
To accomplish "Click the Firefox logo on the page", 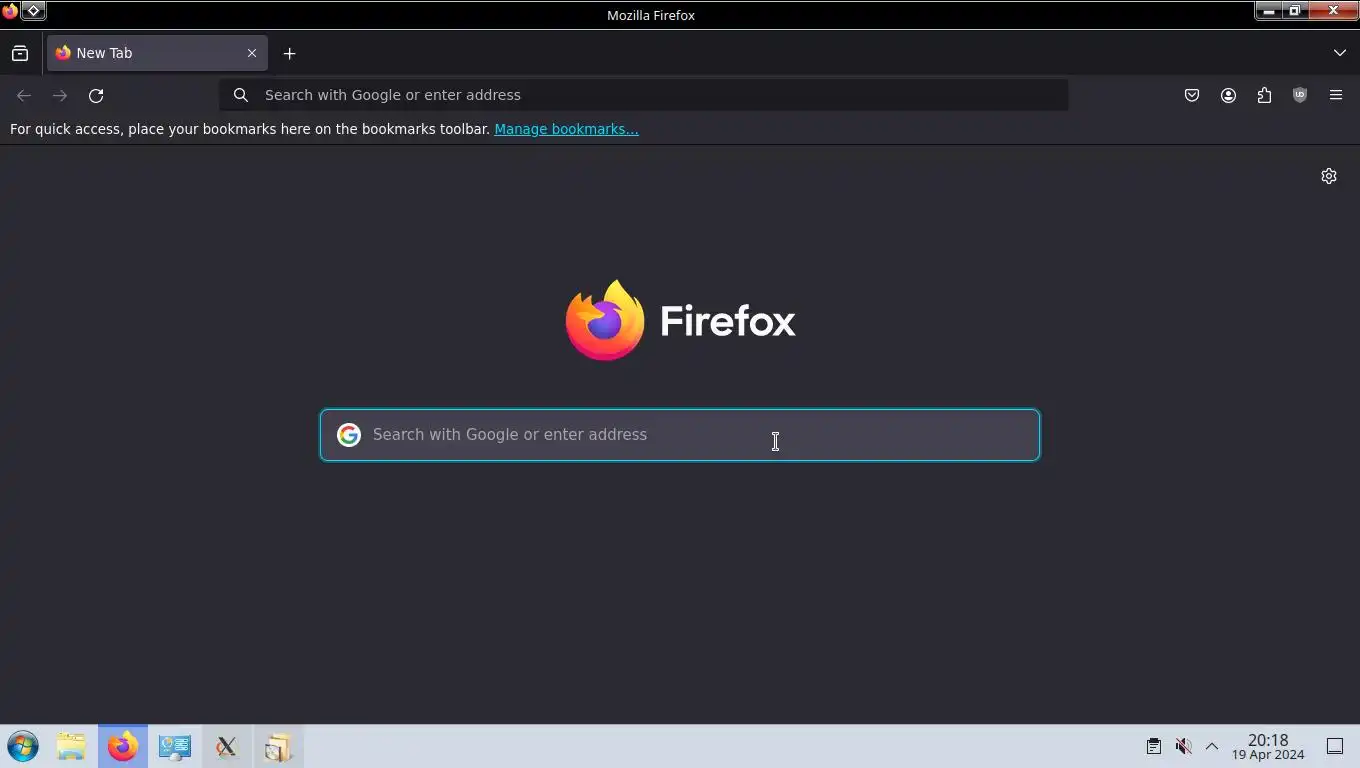I will coord(680,320).
